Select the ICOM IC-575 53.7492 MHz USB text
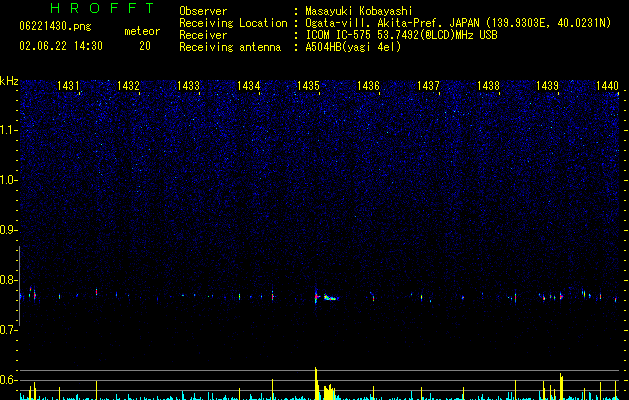 [401, 35]
